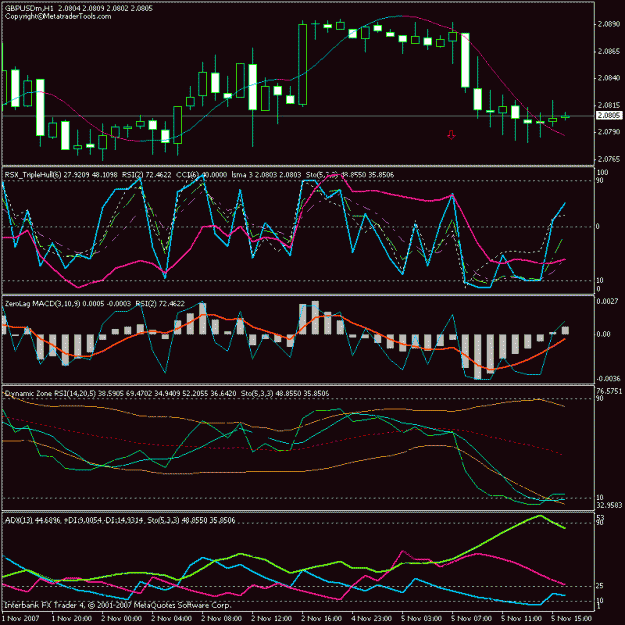Image resolution: width=625 pixels, height=625 pixels.
Task: Click the 2.0815 price axis label
Action: [609, 105]
